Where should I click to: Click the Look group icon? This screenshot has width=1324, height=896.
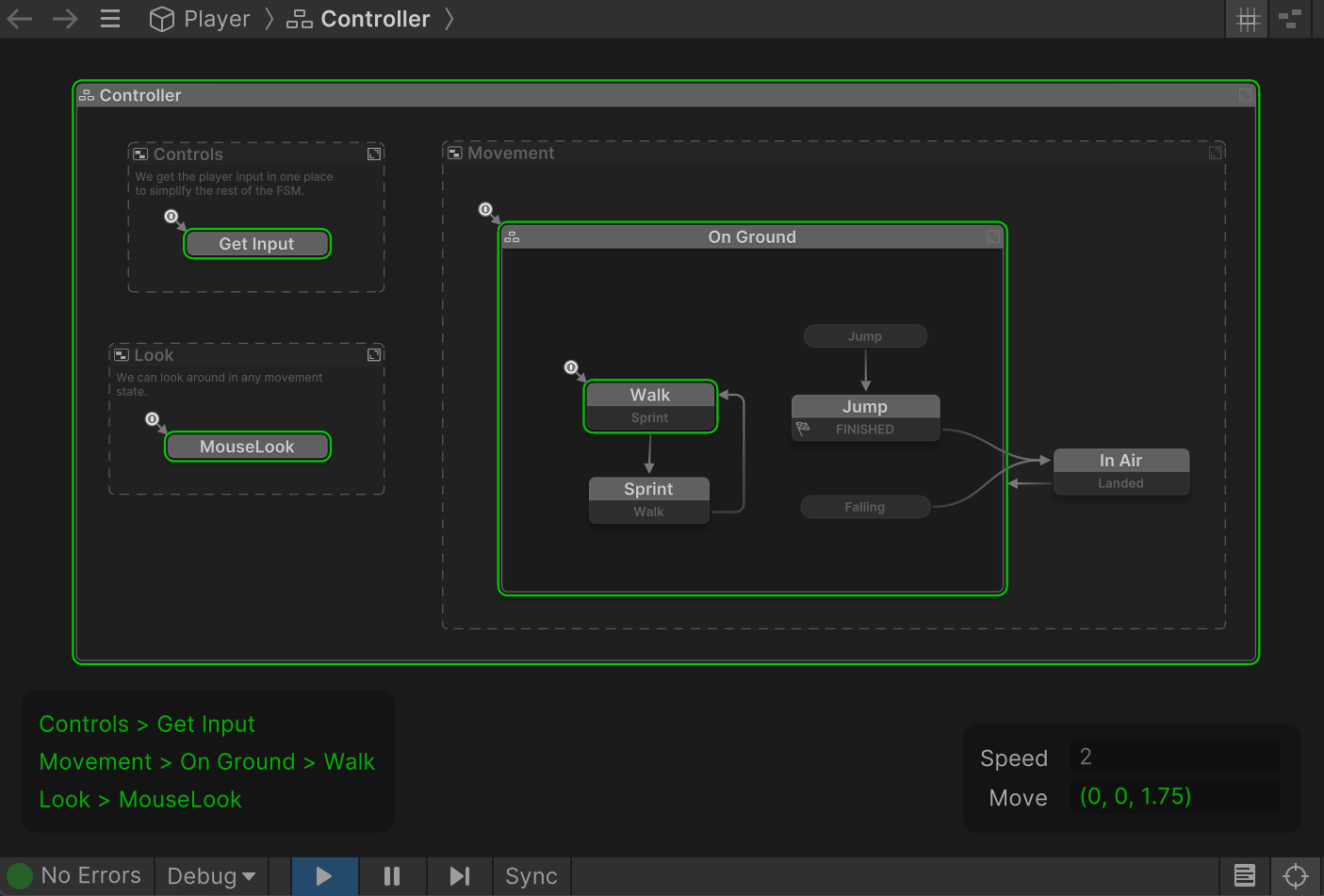122,354
